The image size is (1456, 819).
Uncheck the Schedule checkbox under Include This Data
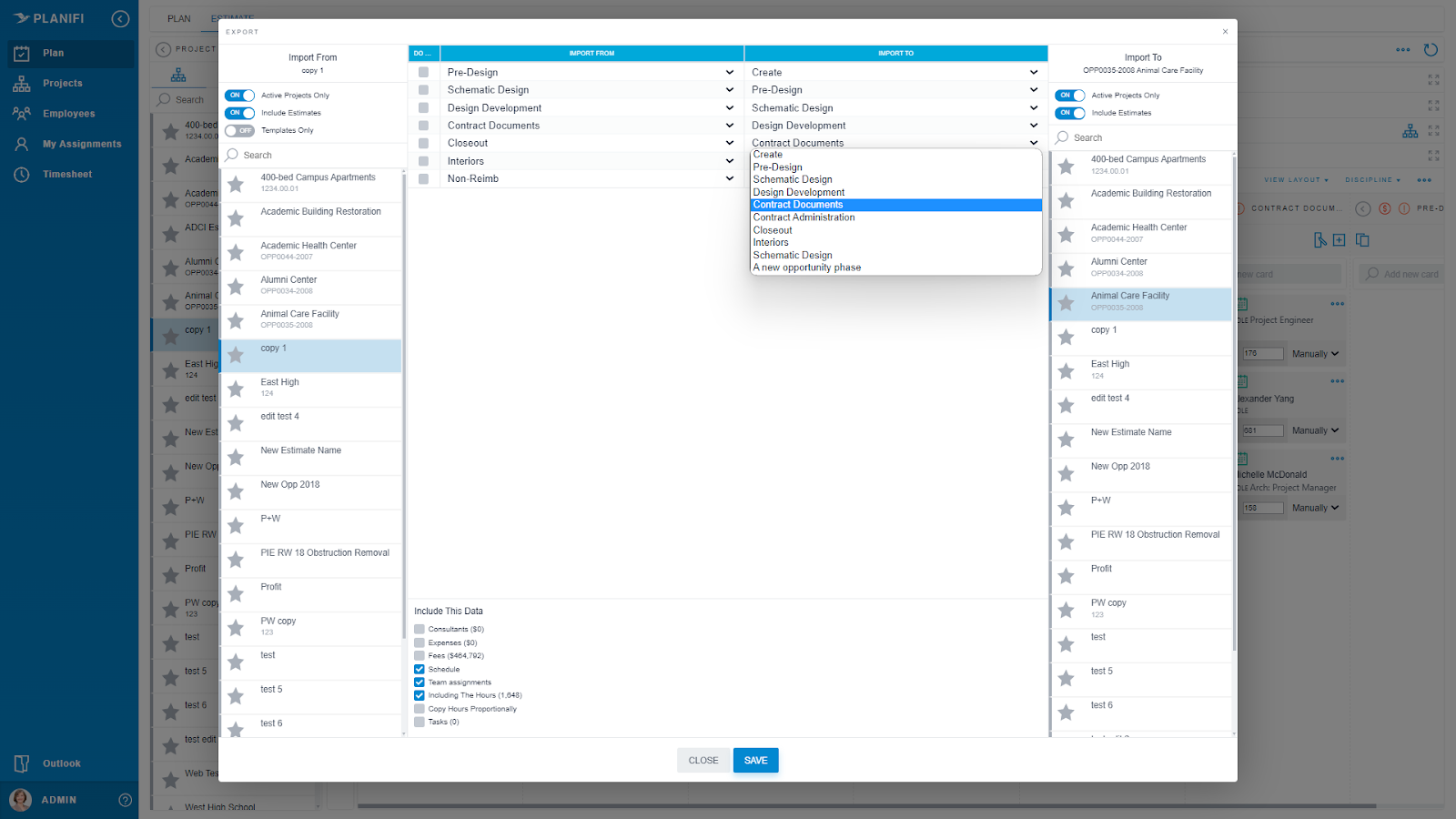(420, 669)
